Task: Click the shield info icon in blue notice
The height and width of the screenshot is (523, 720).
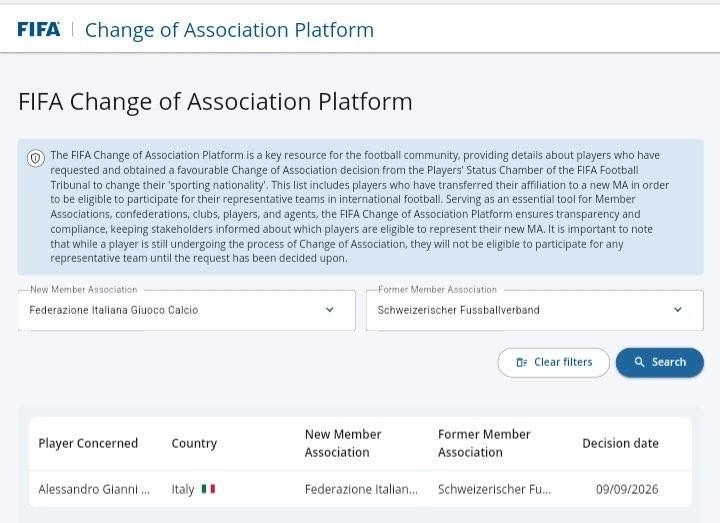Action: coord(36,158)
